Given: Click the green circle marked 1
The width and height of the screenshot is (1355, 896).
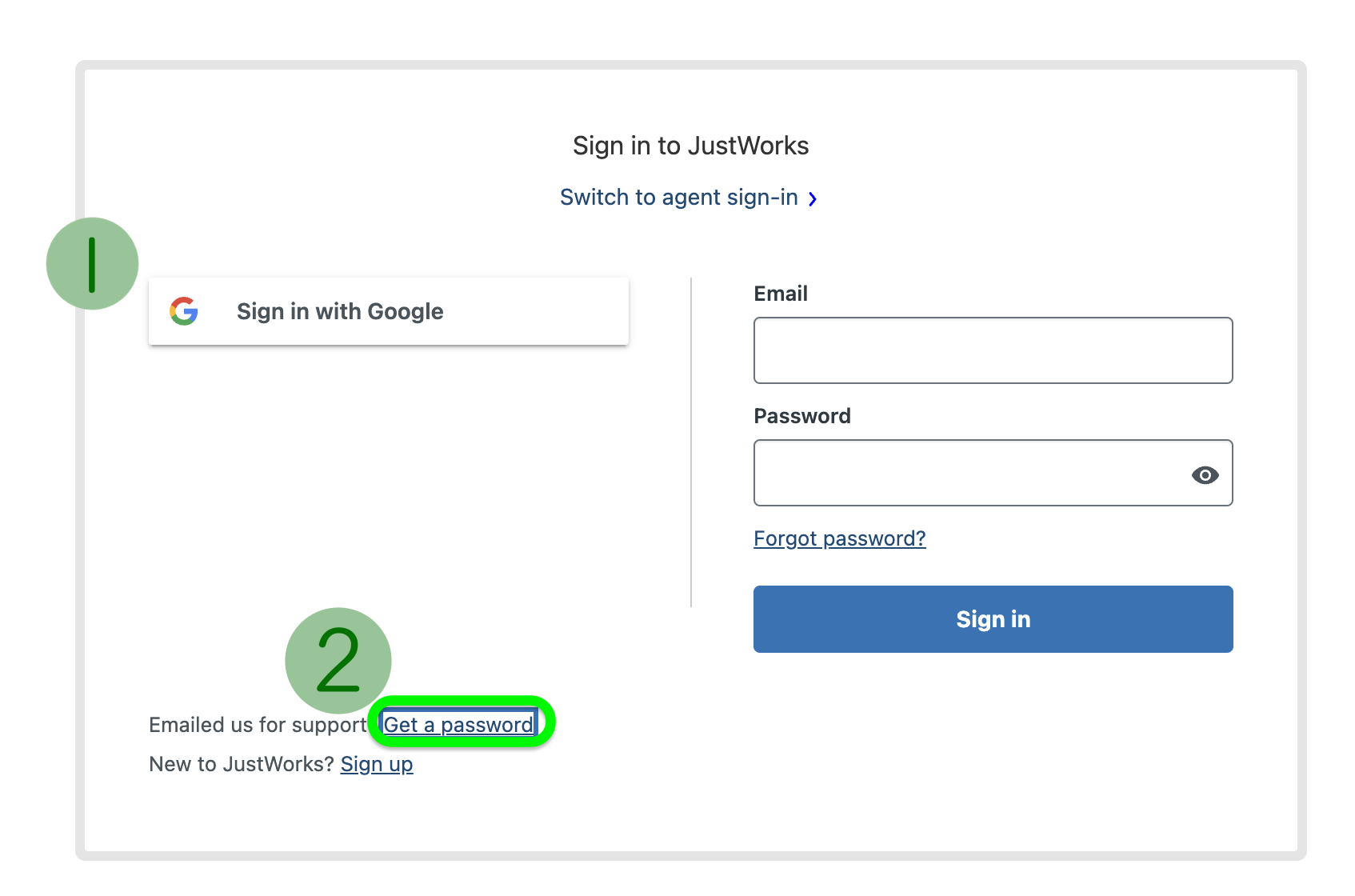Looking at the screenshot, I should tap(93, 263).
